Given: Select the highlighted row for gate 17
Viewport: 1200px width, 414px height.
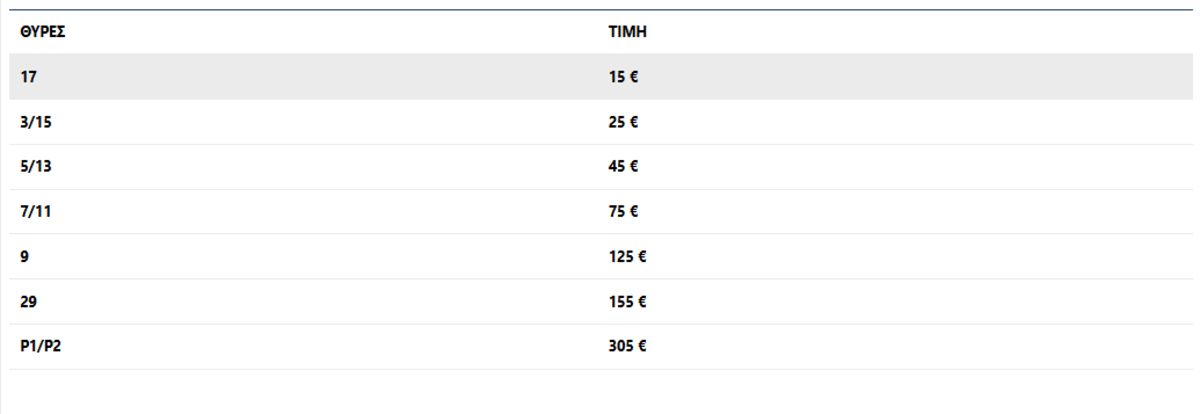Looking at the screenshot, I should click(x=601, y=77).
